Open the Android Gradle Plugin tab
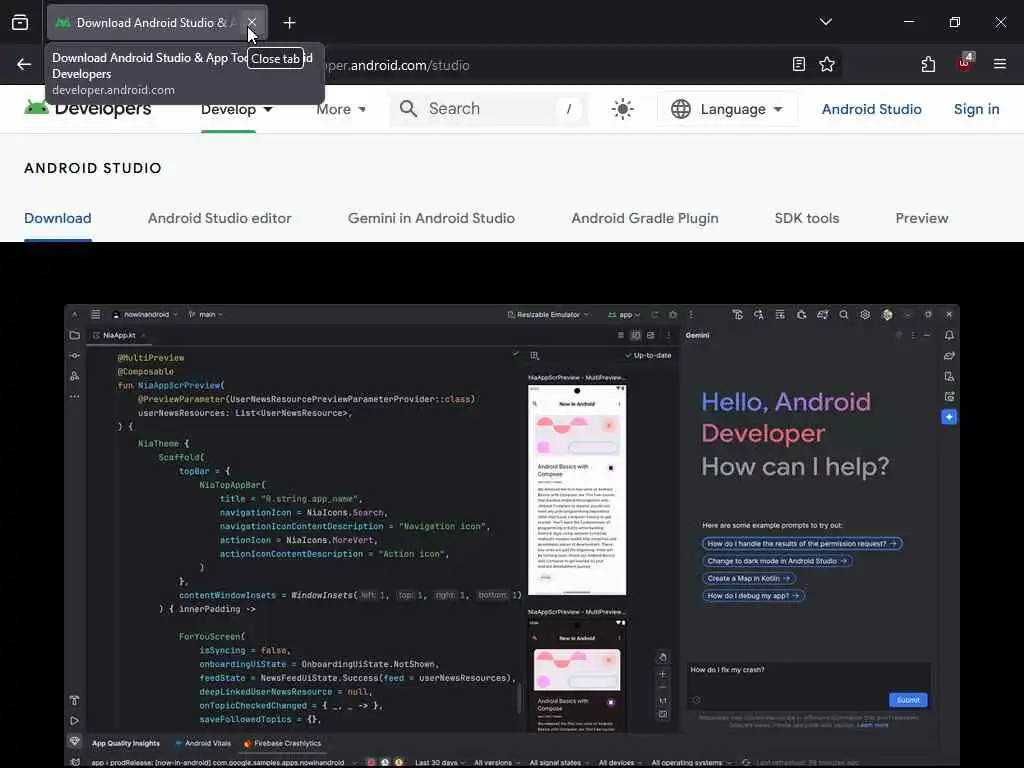Viewport: 1024px width, 768px height. (x=645, y=218)
